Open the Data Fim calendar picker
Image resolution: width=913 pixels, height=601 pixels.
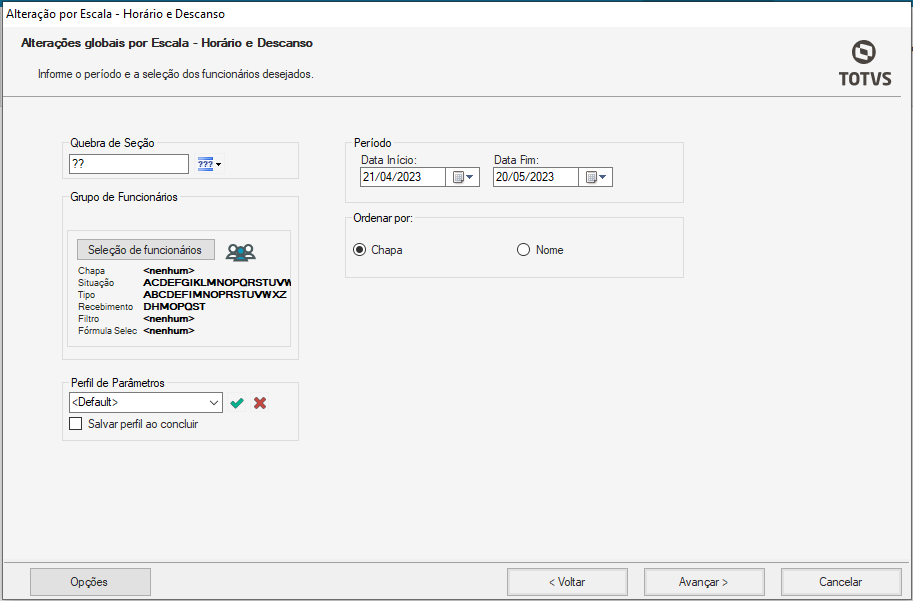coord(596,177)
